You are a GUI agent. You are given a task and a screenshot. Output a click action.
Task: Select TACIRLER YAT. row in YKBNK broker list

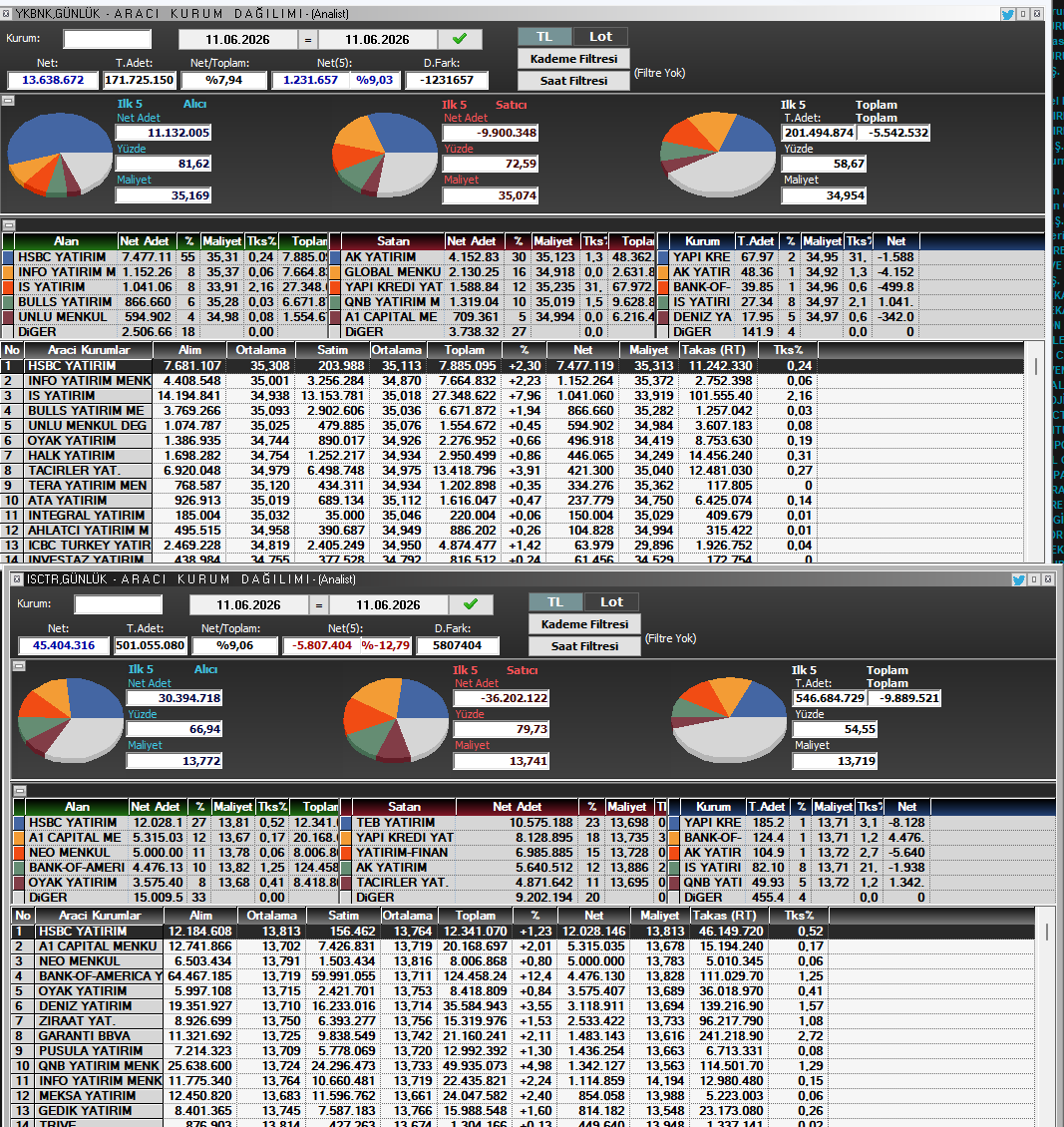tap(513, 471)
